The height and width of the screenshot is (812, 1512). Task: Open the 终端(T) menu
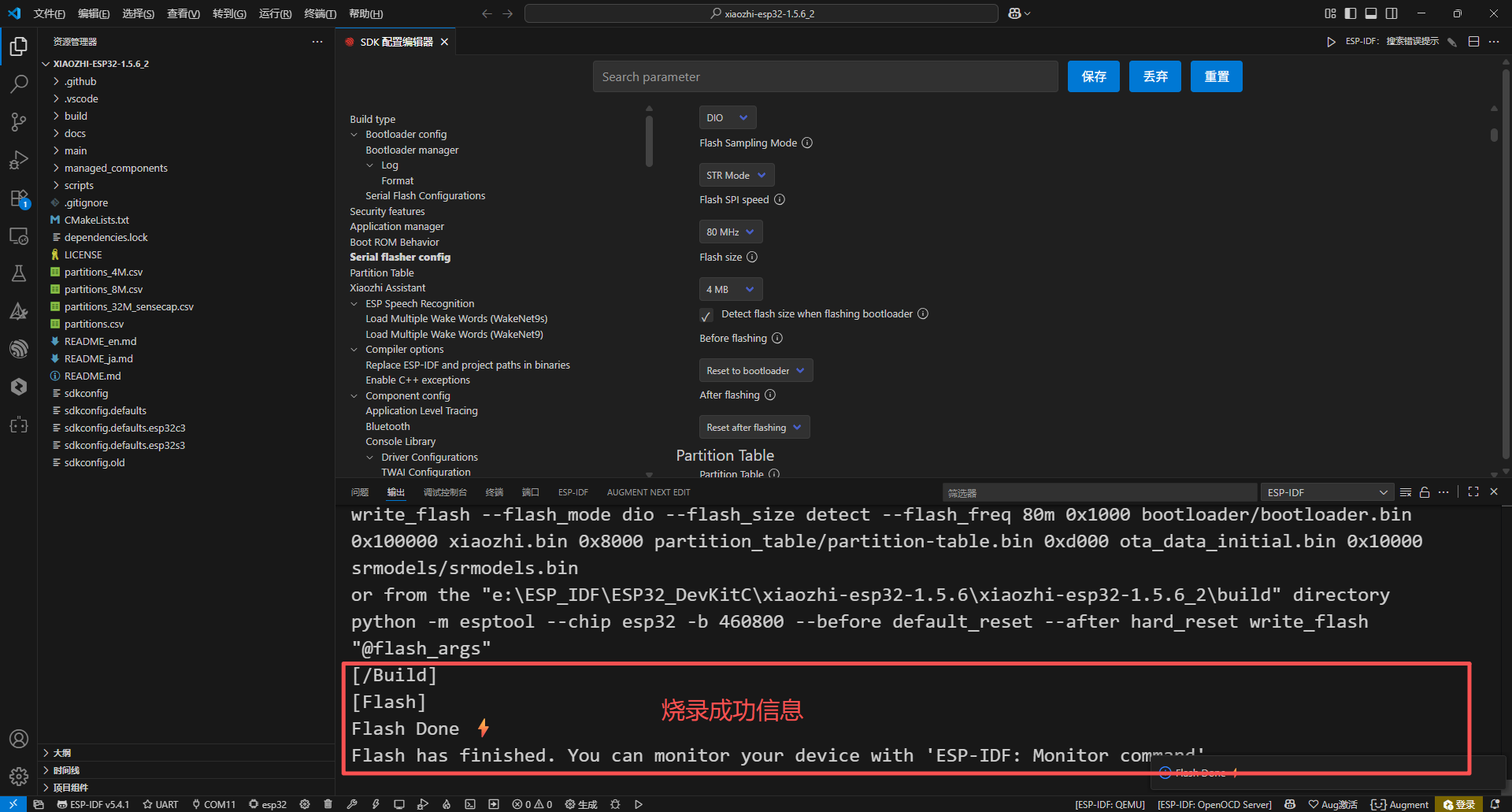click(x=320, y=13)
